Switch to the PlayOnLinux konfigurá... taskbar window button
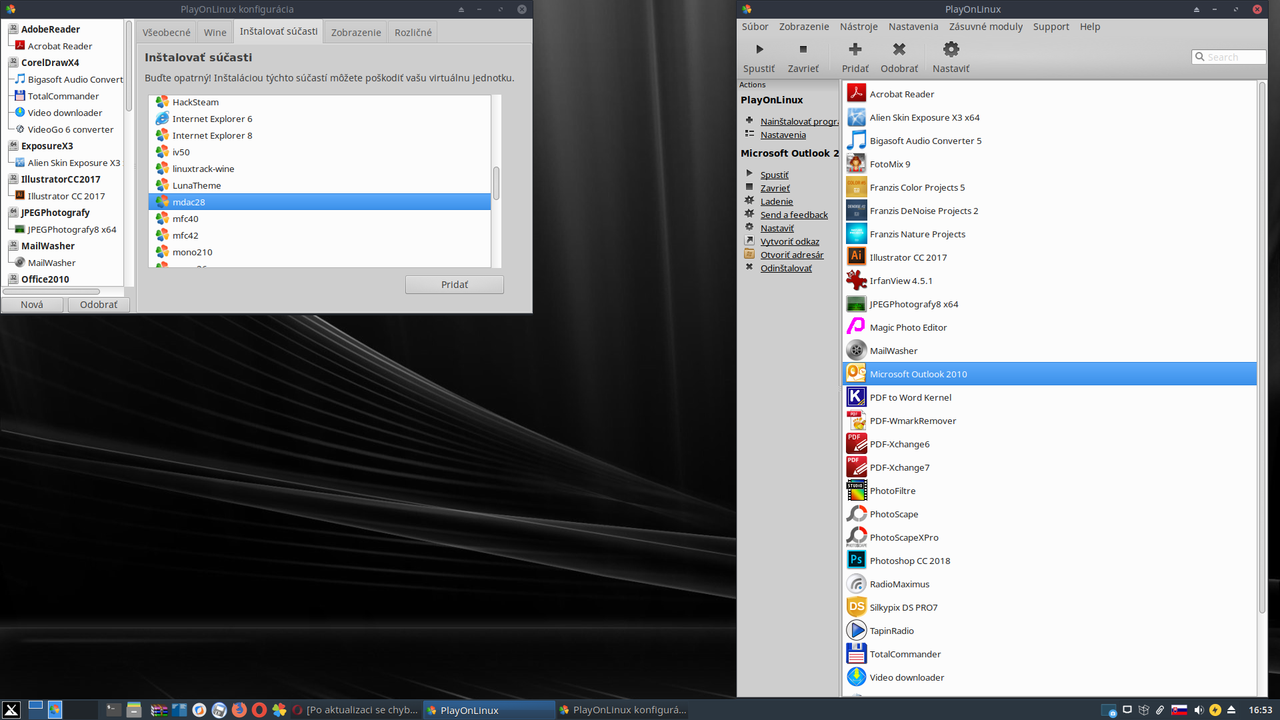 click(623, 710)
